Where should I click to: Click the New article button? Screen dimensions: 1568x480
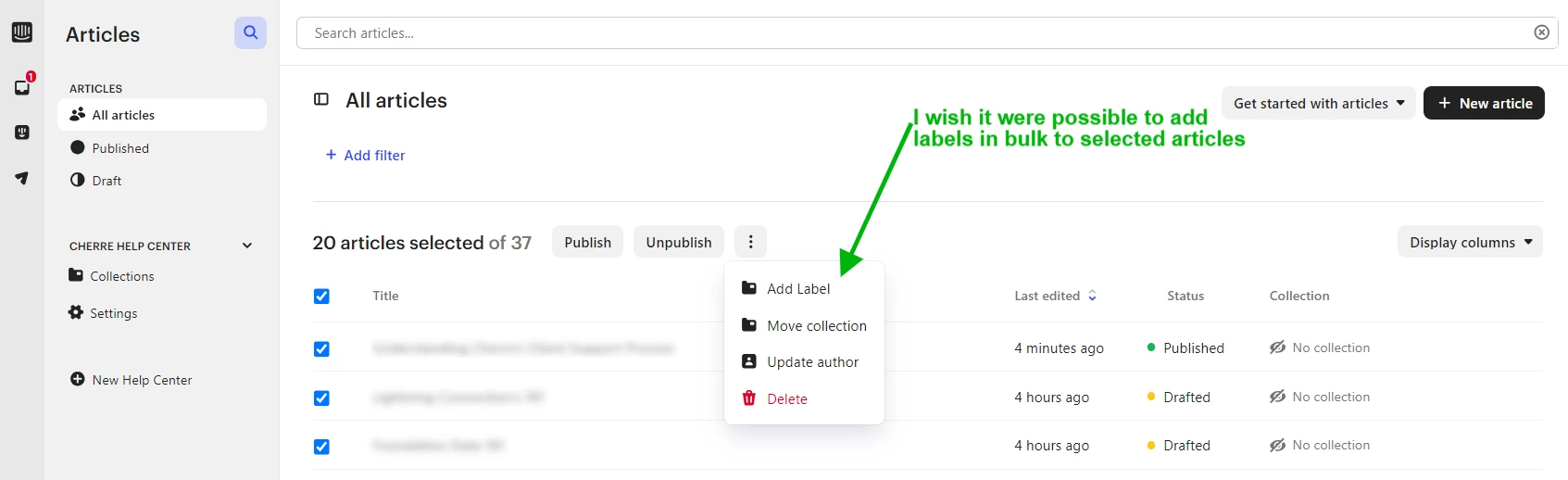tap(1484, 103)
